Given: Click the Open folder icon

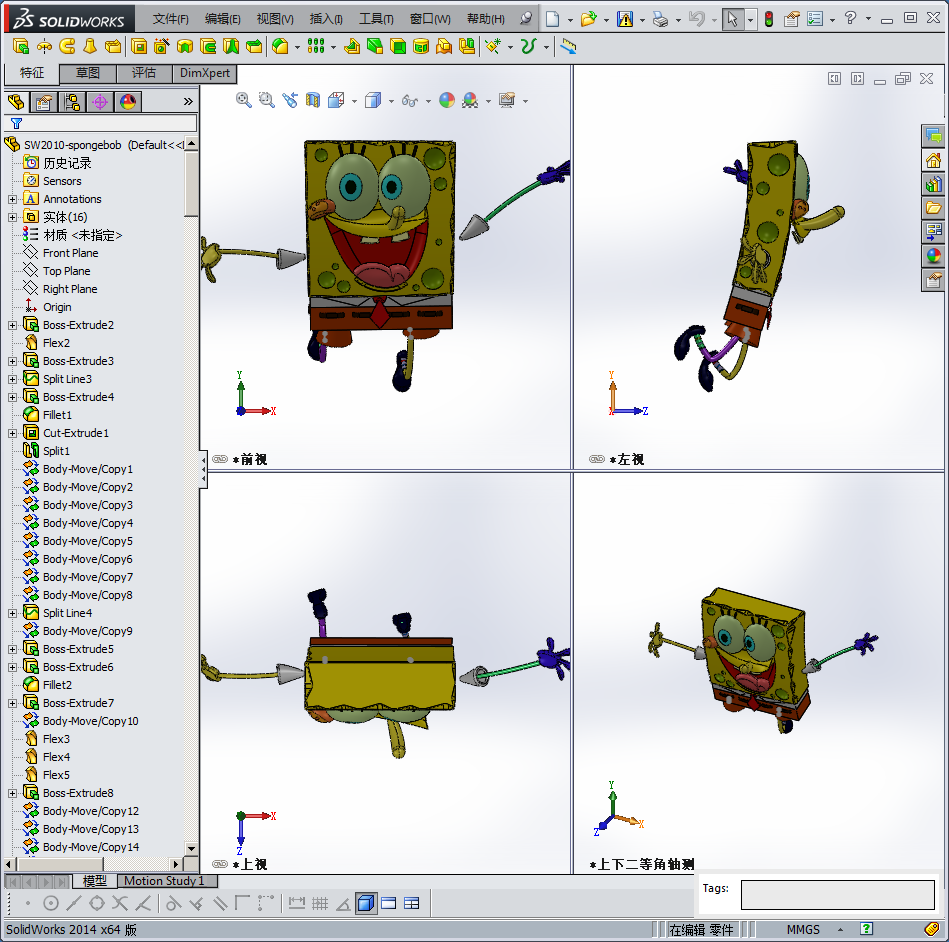Looking at the screenshot, I should 588,19.
